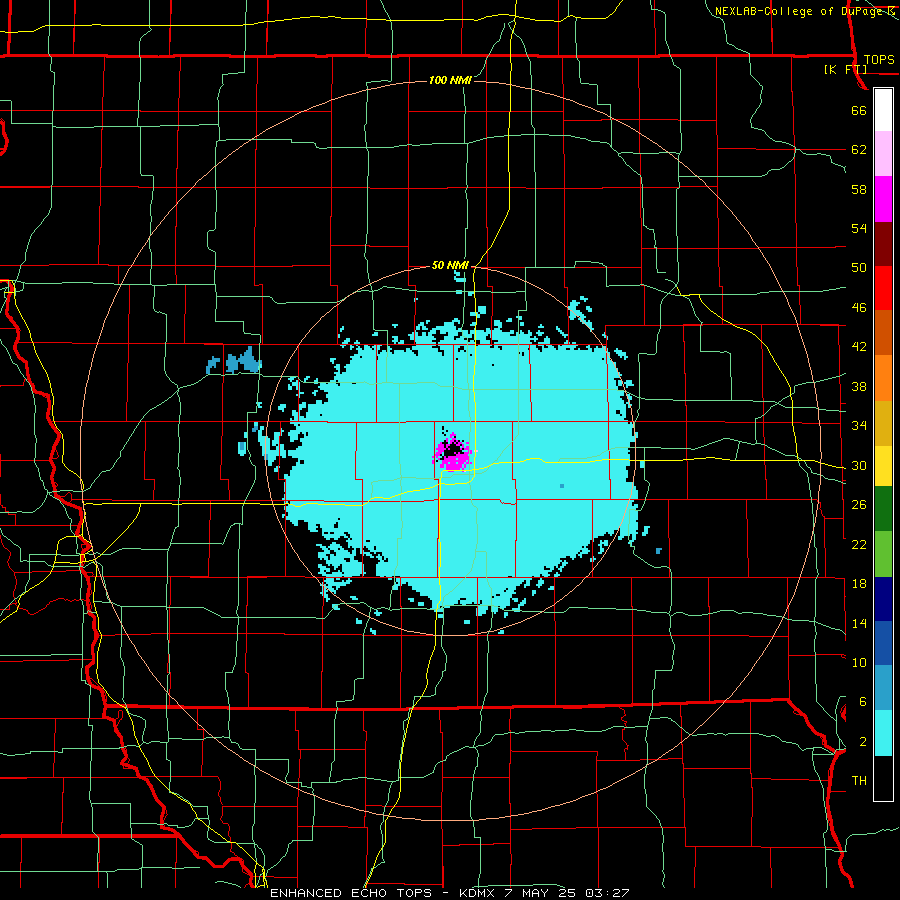Click the legend value 66
The image size is (900, 900).
point(859,111)
